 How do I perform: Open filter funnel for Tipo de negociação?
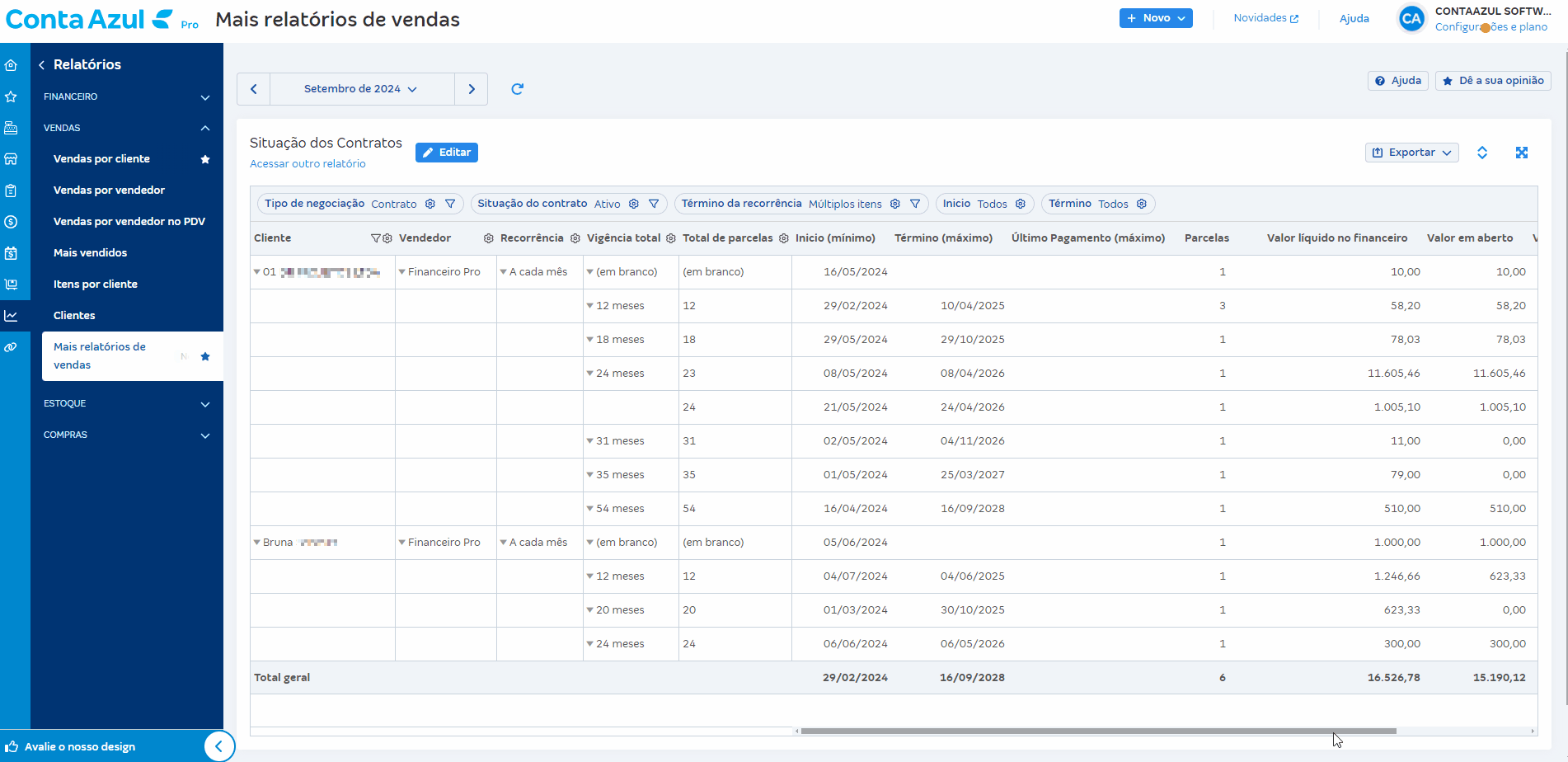pos(450,204)
